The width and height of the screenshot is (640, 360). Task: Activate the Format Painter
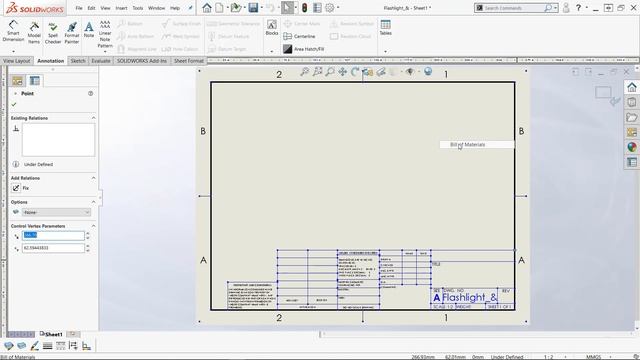72,33
